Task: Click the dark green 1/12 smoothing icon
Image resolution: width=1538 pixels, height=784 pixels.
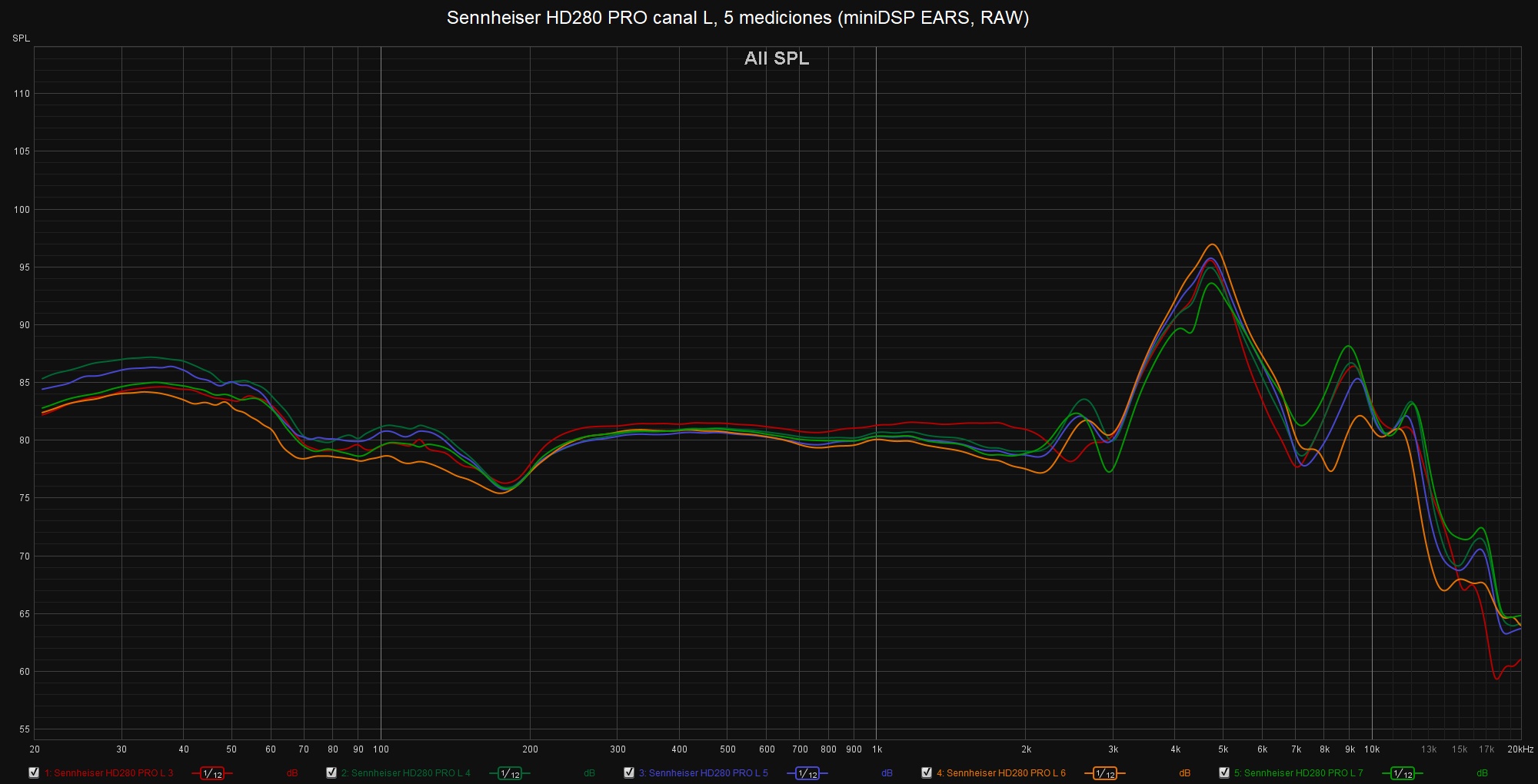Action: point(510,773)
